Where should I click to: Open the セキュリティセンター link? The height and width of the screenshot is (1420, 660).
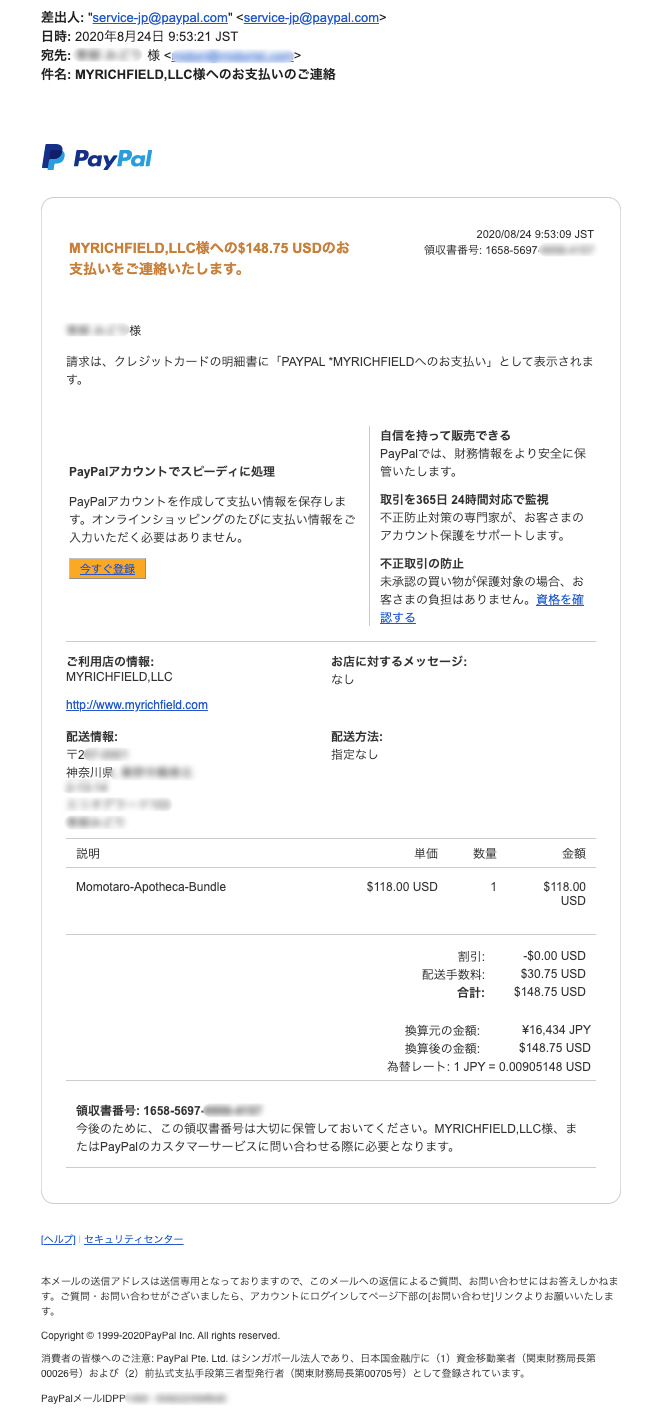point(134,1239)
